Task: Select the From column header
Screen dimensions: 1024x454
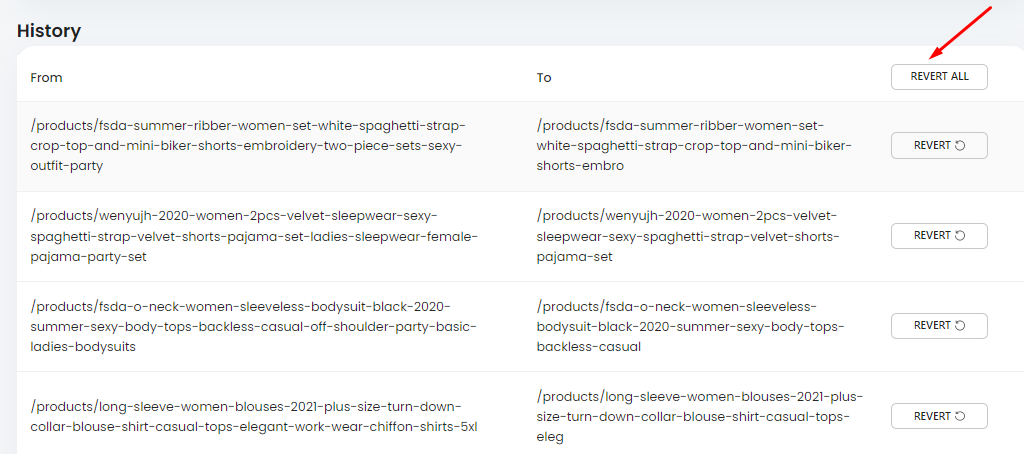Action: [46, 78]
